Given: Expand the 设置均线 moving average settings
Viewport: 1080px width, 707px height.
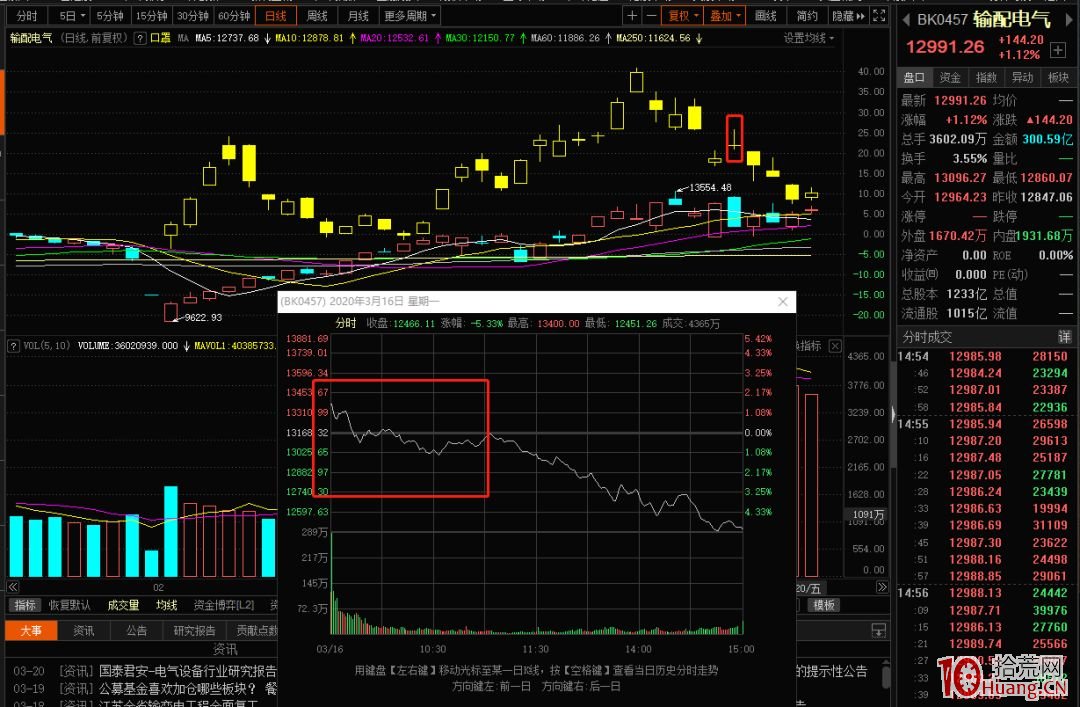Looking at the screenshot, I should 808,38.
